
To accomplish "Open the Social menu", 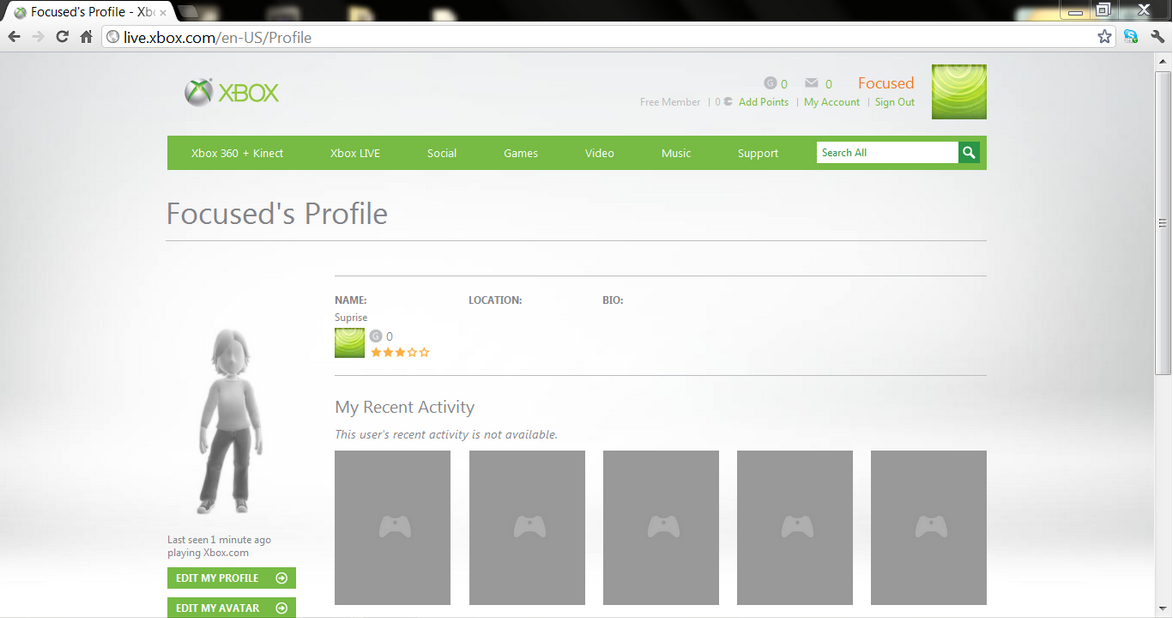I will [x=441, y=153].
